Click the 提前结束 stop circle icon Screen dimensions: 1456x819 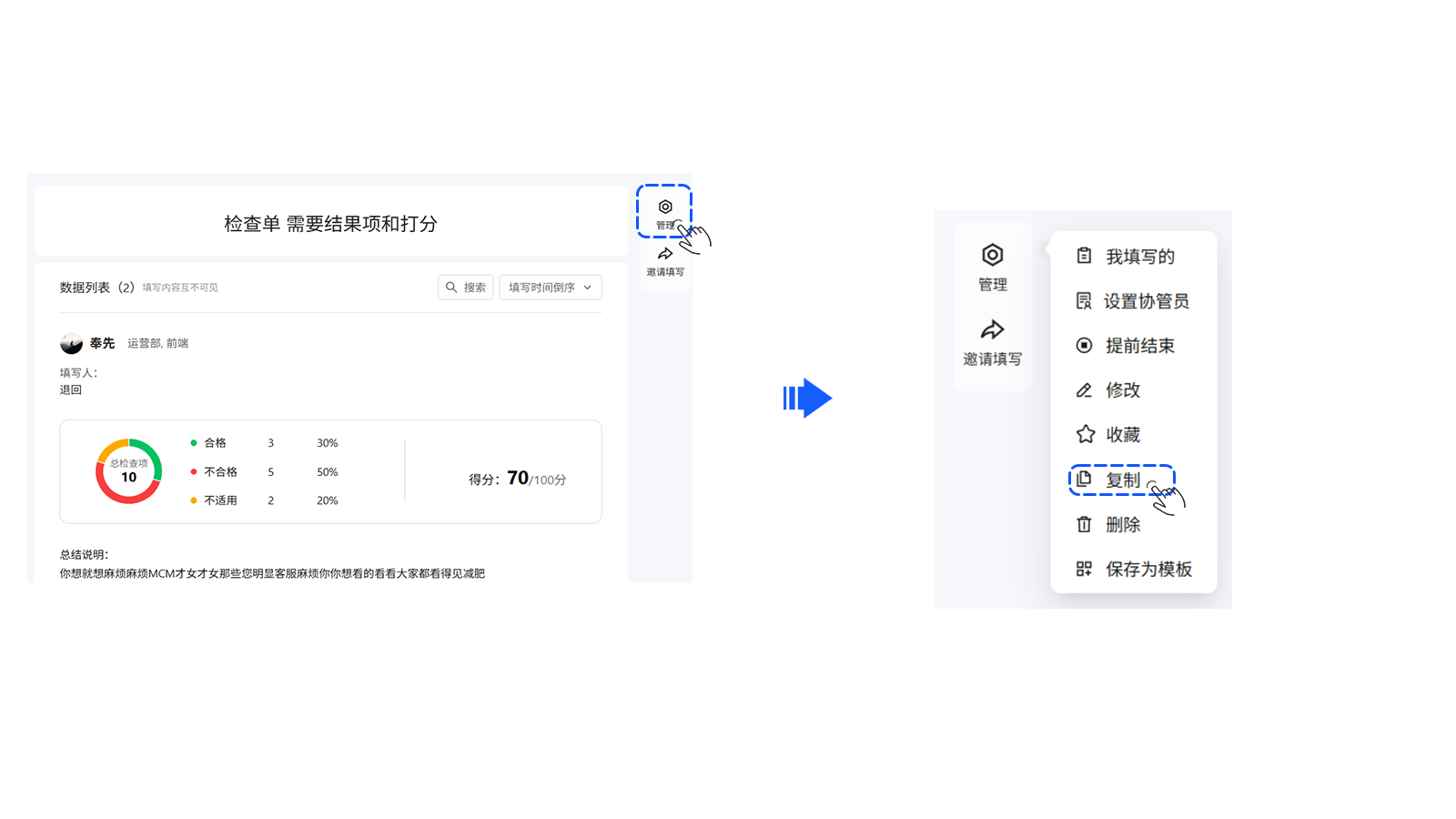point(1084,346)
